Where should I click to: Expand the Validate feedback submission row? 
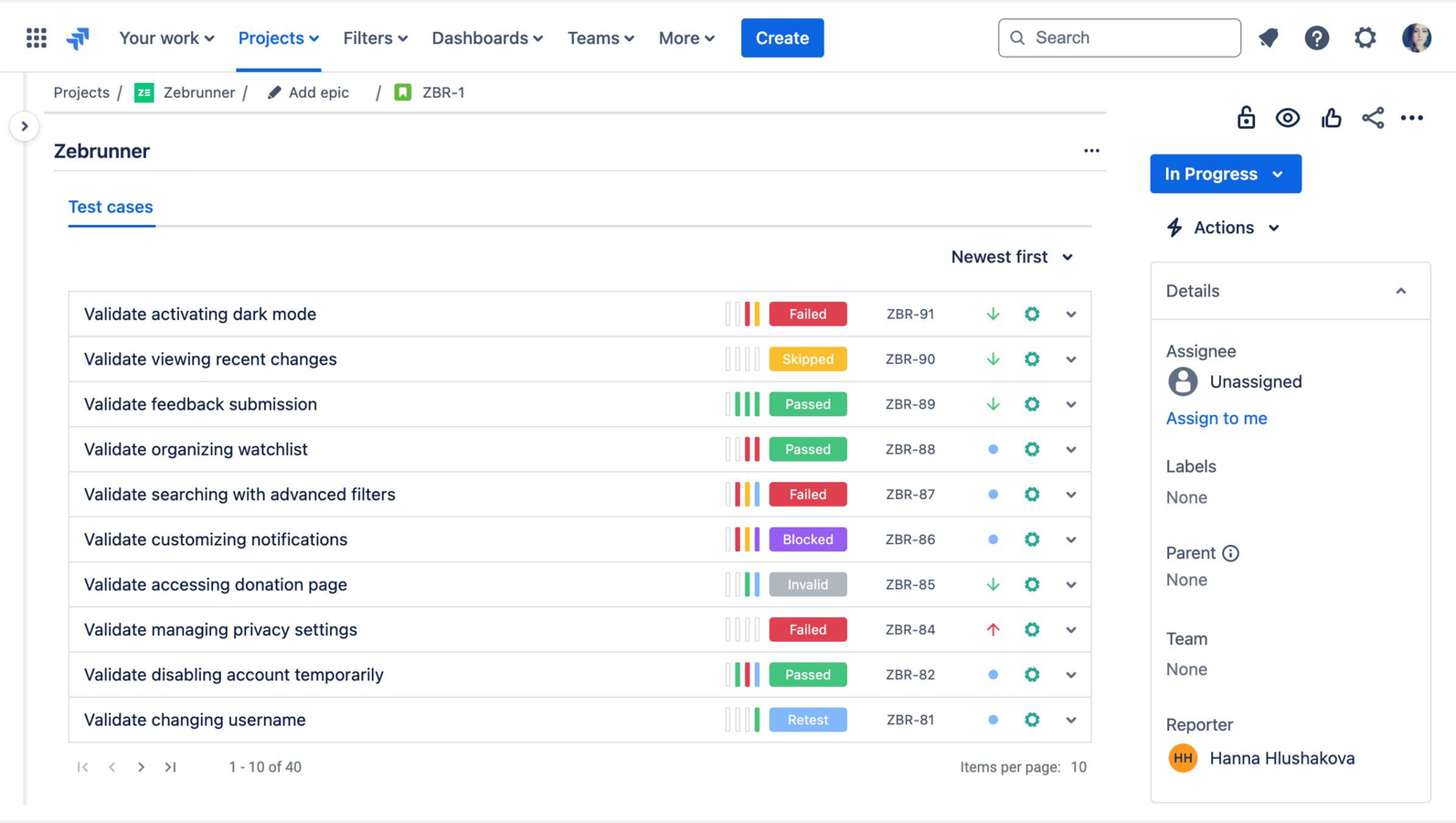[1070, 404]
